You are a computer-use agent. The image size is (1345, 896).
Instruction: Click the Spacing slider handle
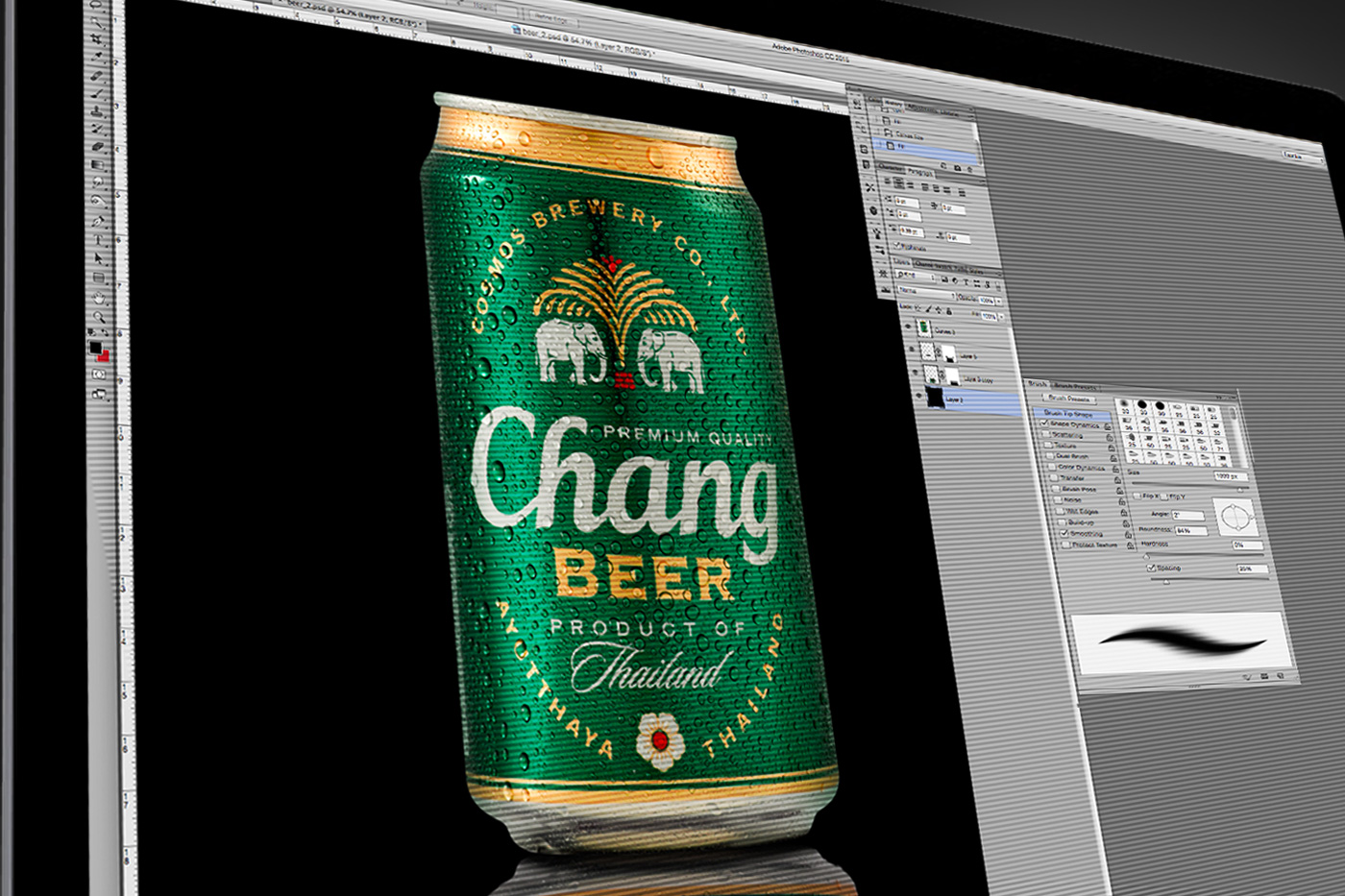[x=1166, y=582]
